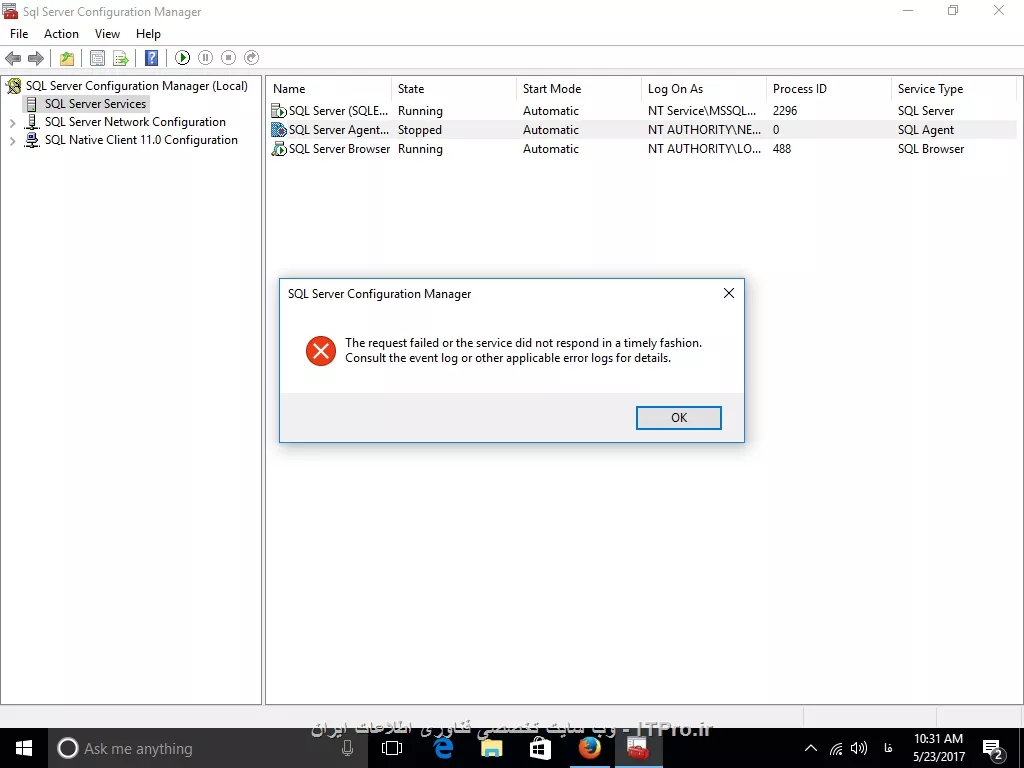Click the red error icon in dialog
The height and width of the screenshot is (768, 1024).
(321, 351)
